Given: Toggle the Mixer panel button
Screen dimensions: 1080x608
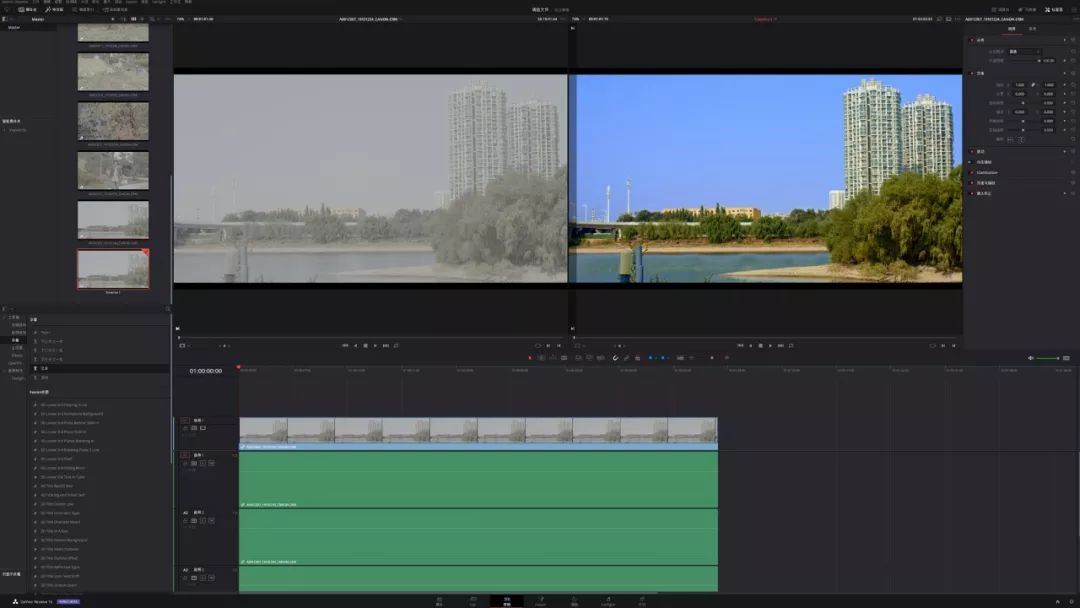Looking at the screenshot, I should pos(1000,10).
